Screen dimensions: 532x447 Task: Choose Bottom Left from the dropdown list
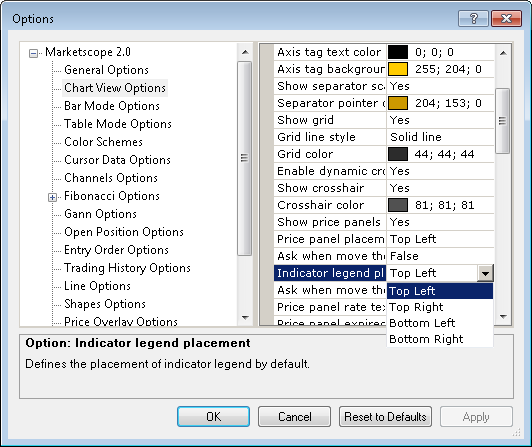point(440,323)
